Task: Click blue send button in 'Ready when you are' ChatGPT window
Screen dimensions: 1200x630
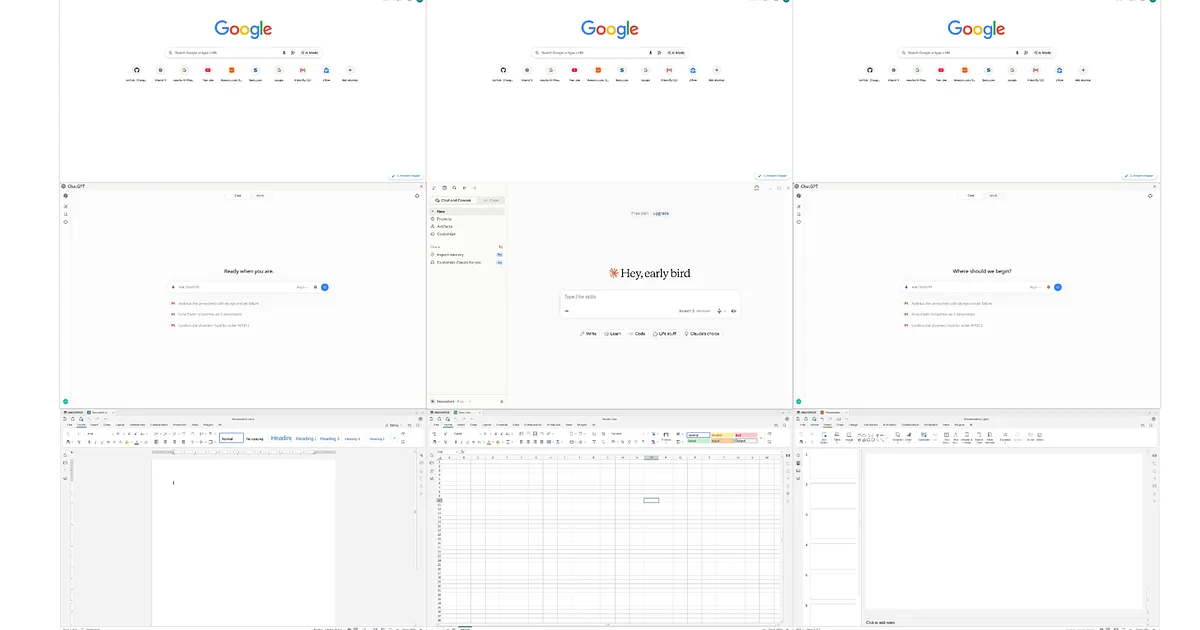Action: 325,287
